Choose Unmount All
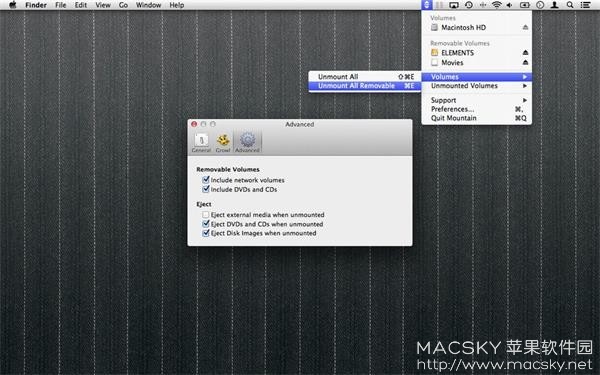Screen dimensions: 600x375 pos(365,77)
